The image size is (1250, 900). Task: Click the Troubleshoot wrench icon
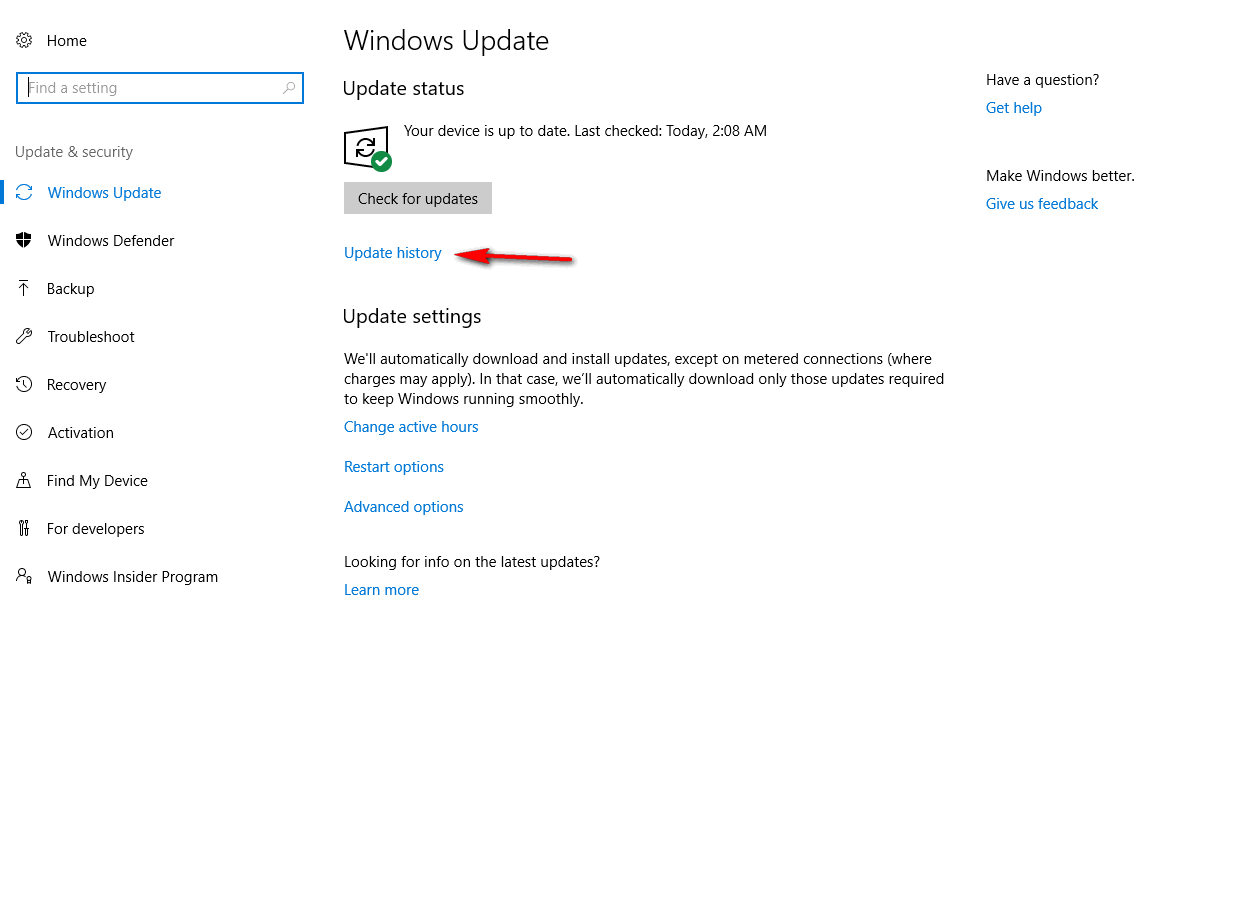(x=24, y=337)
